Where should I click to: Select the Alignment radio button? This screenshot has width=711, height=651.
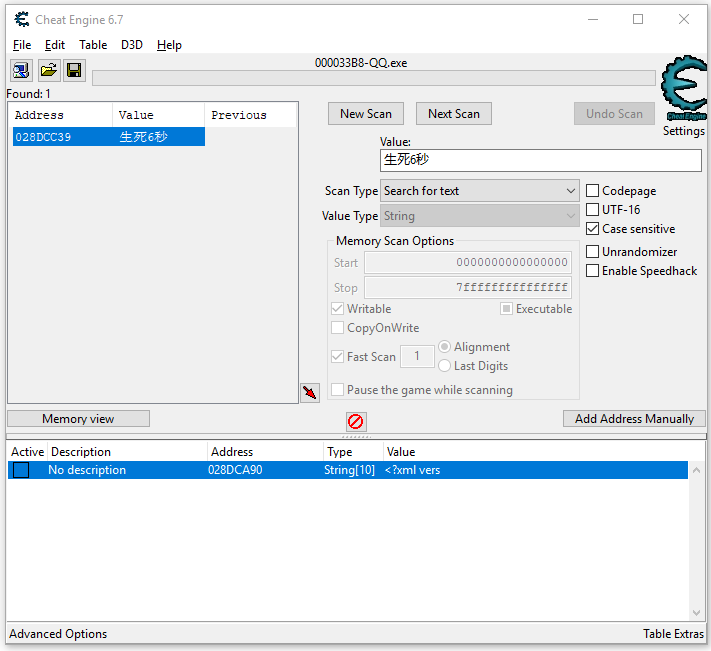click(444, 347)
